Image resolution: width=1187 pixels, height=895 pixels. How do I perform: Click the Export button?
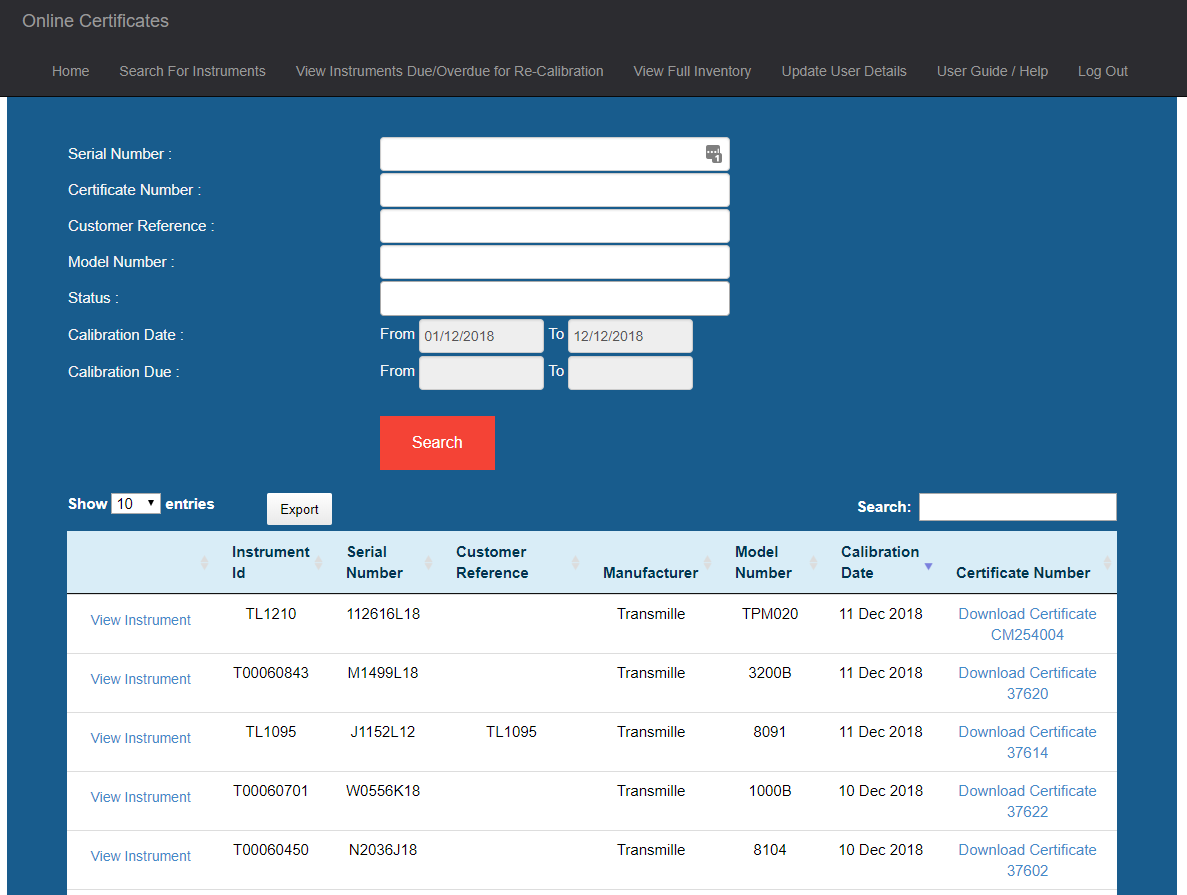click(299, 510)
